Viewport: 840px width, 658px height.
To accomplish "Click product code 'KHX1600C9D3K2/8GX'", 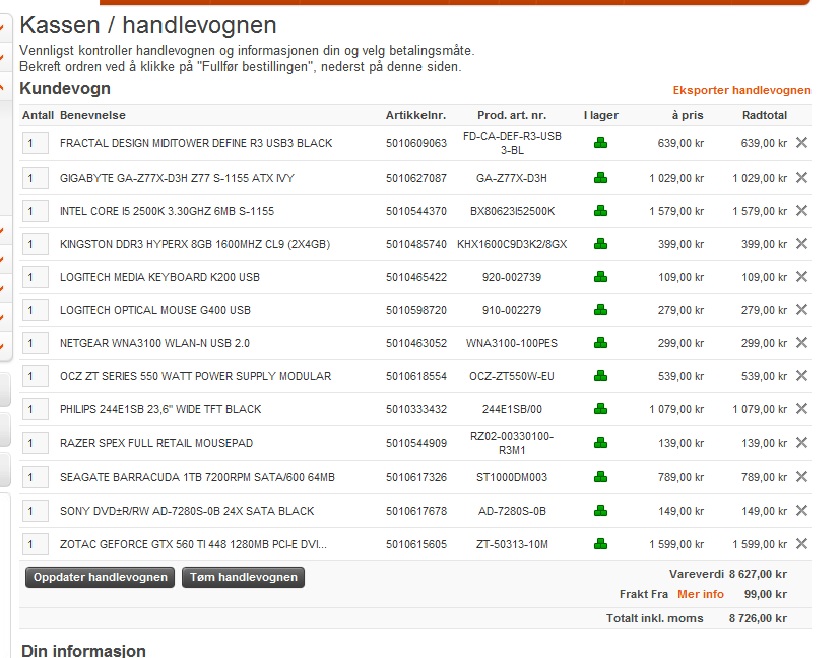I will (x=512, y=244).
